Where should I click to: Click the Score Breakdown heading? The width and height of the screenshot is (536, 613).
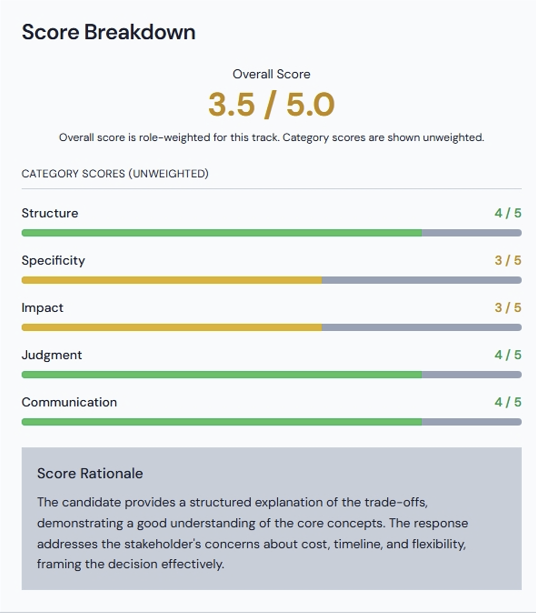point(108,32)
